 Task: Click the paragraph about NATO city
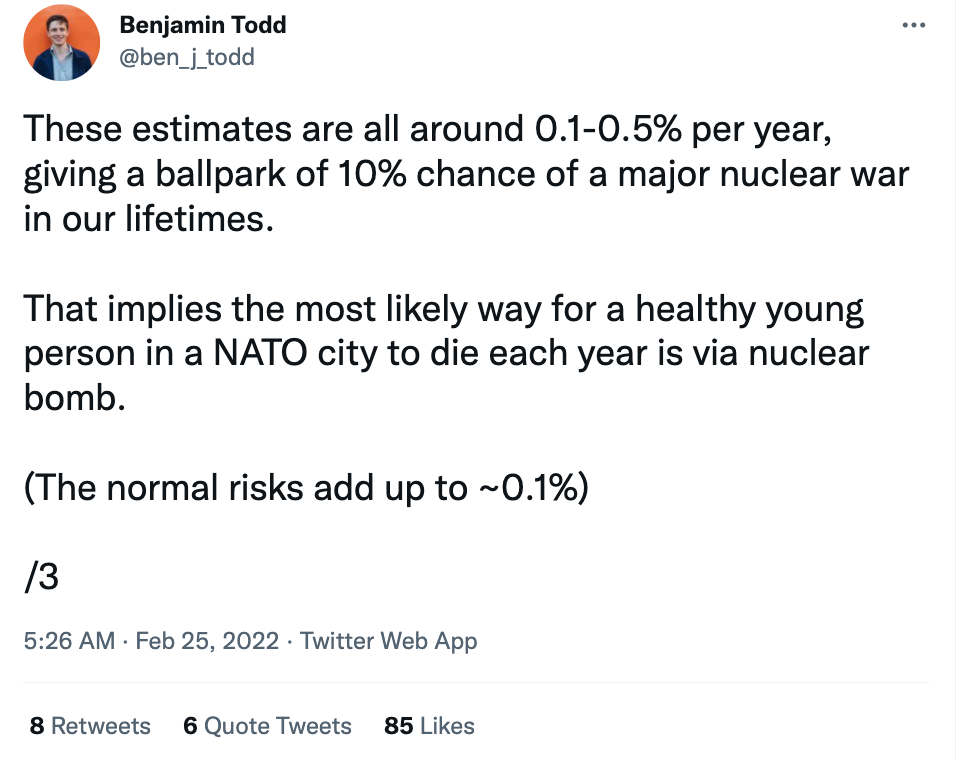coord(447,353)
